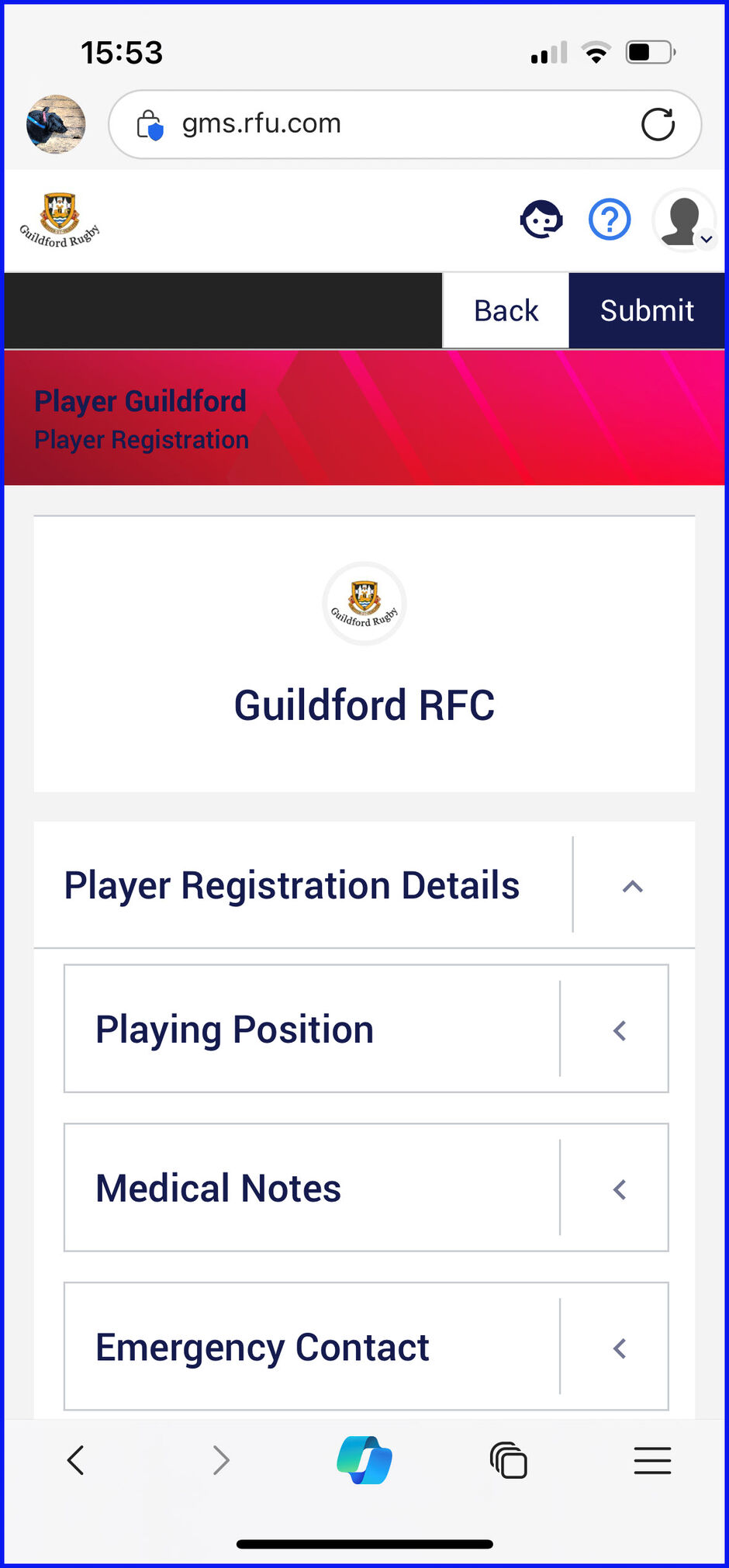Go back with the Back button

(x=506, y=310)
